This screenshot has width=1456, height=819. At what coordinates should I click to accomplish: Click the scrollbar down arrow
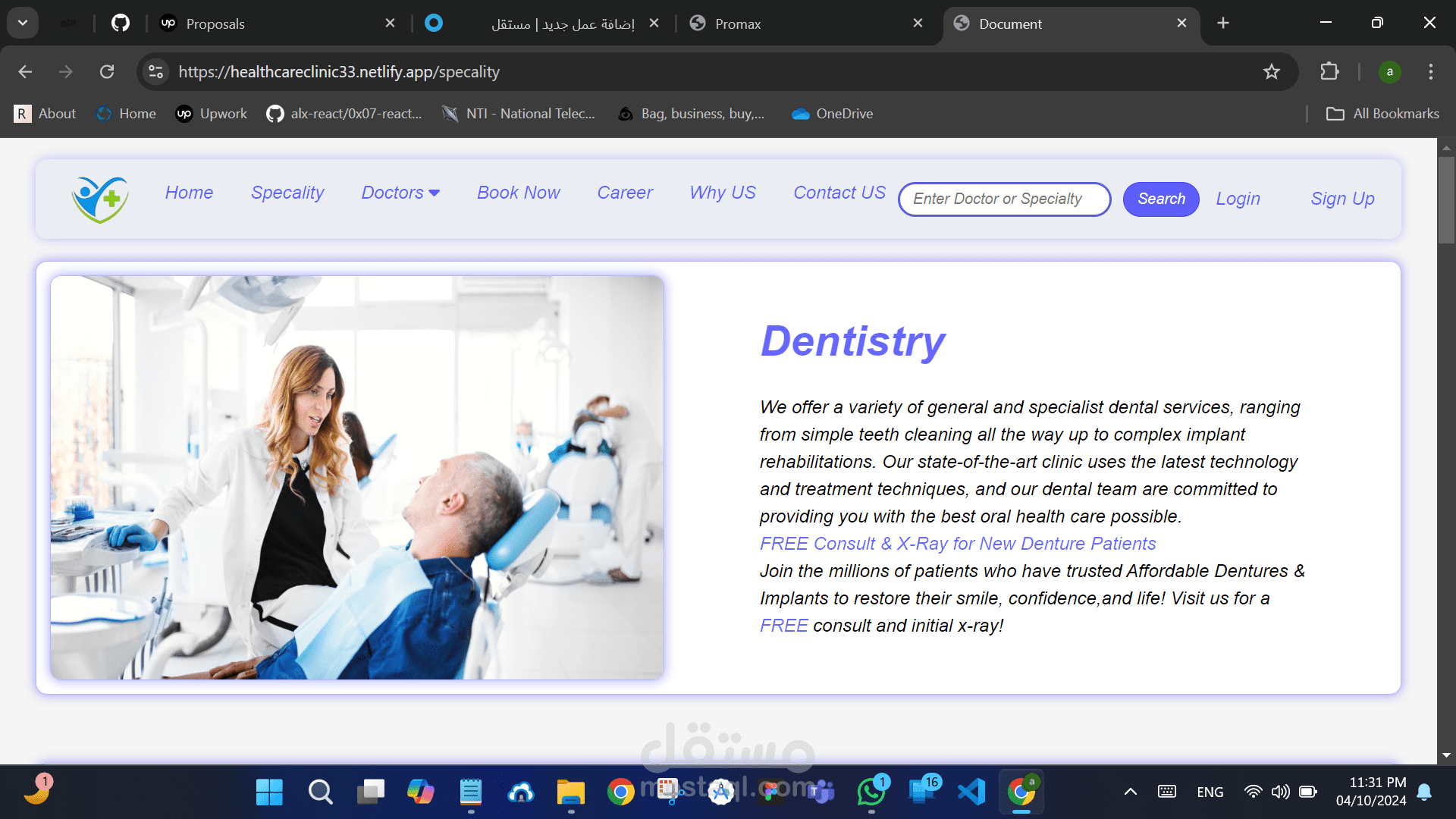pos(1446,755)
